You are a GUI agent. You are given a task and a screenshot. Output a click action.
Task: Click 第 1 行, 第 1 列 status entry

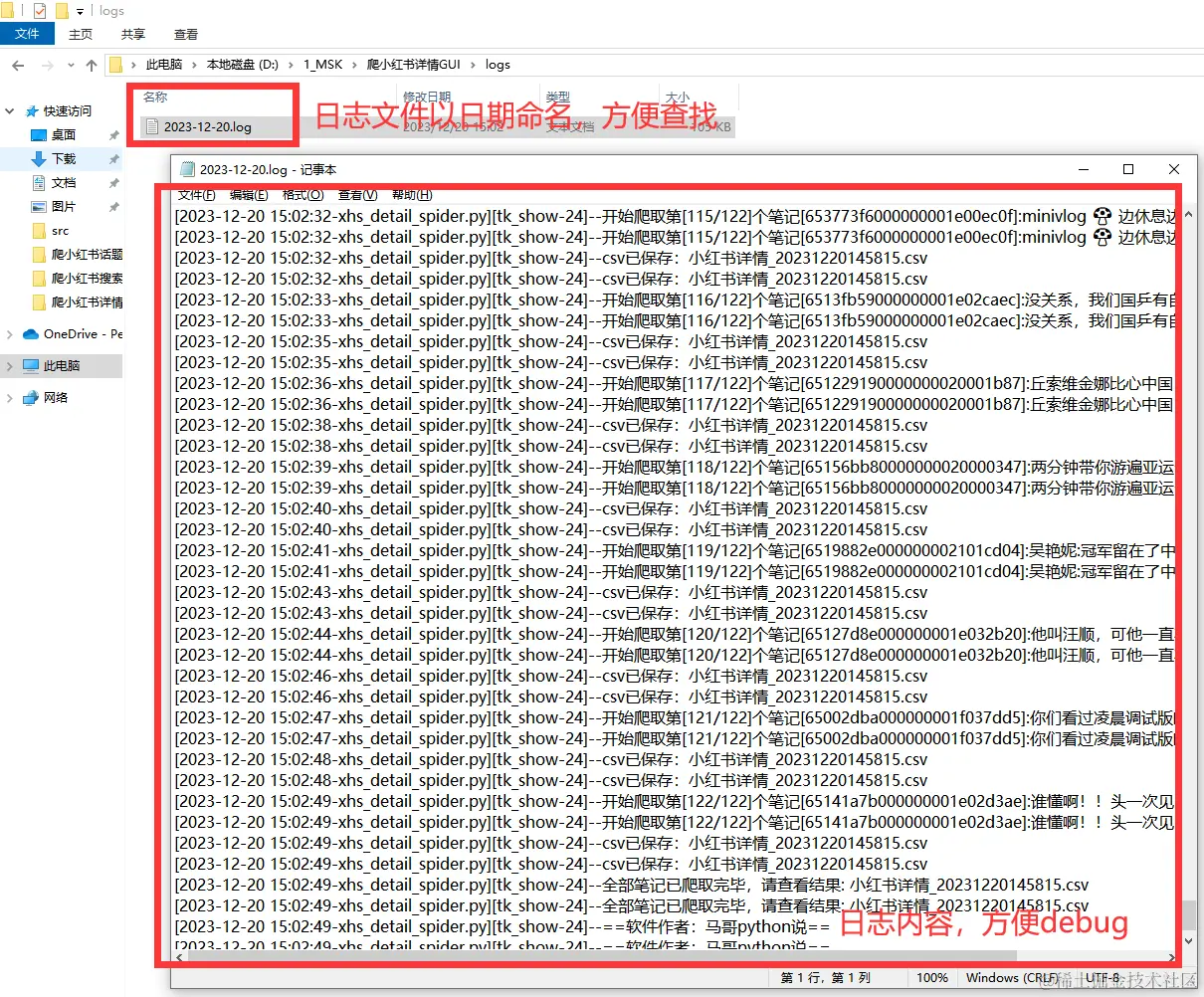tap(826, 978)
